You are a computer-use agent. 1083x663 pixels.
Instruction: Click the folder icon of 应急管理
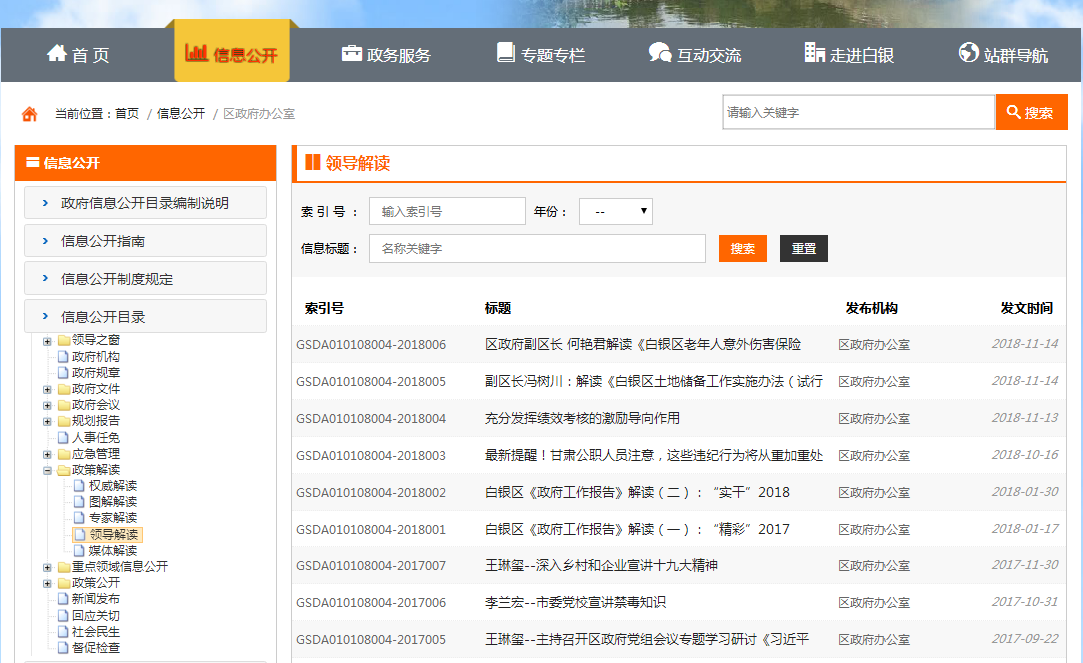click(64, 454)
